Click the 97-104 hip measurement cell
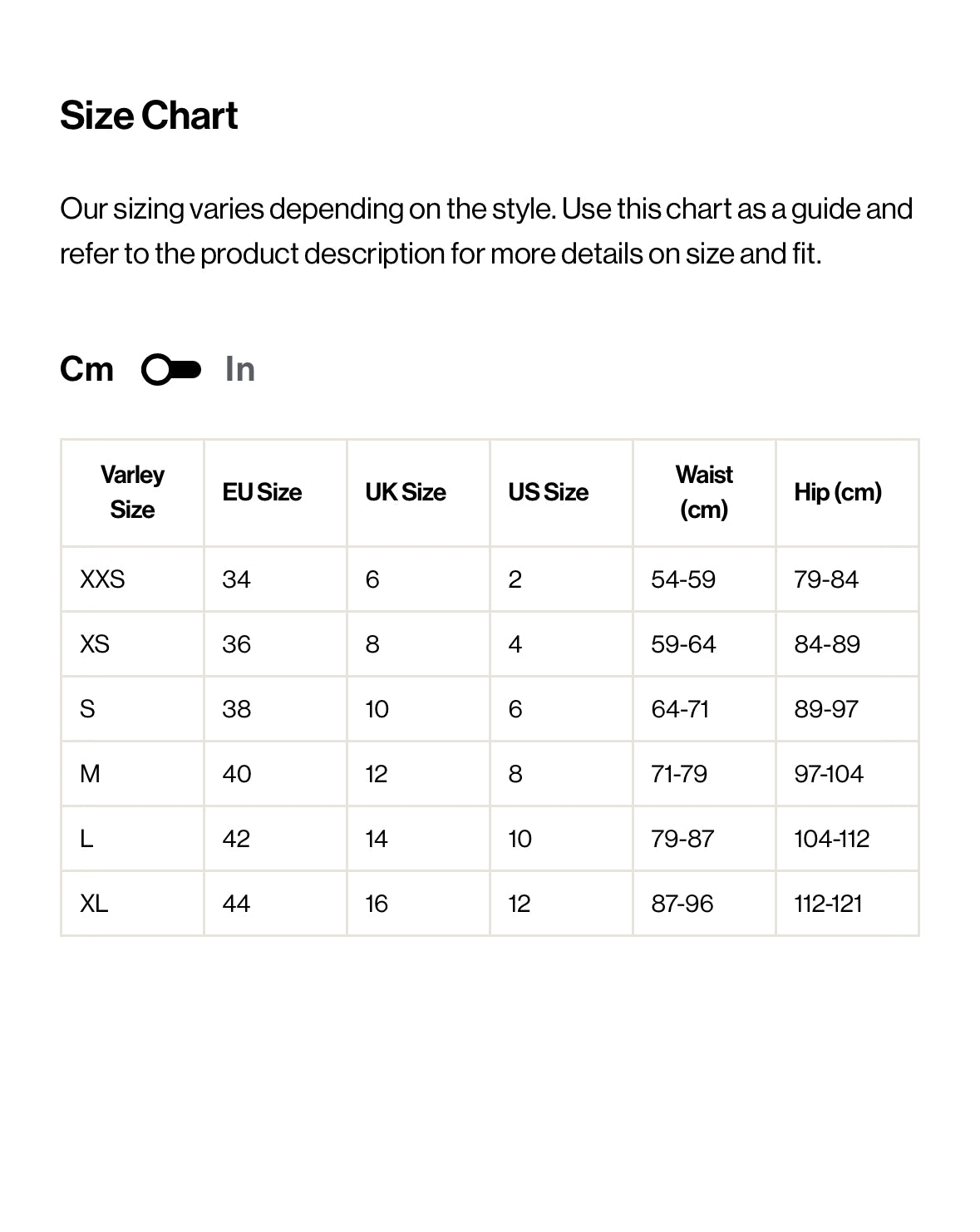Screen dimensions: 980x1232 coord(829,774)
